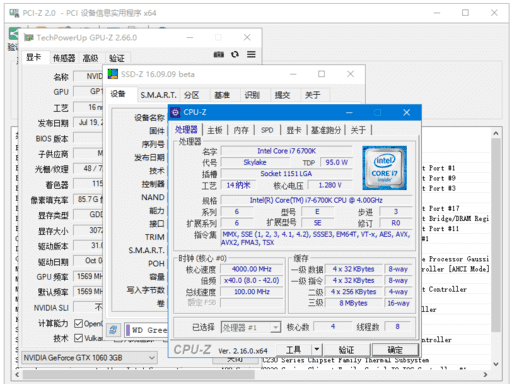Click the PCI-Z horizontal scrollbar right arrow
Image resolution: width=512 pixels, height=384 pixels.
tap(485, 375)
